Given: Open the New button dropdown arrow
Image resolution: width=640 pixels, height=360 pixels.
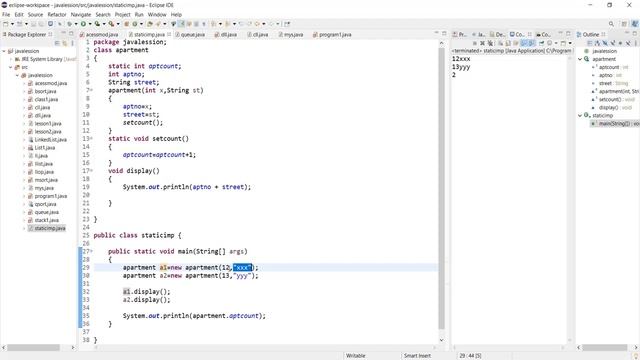Looking at the screenshot, I should pos(12,24).
